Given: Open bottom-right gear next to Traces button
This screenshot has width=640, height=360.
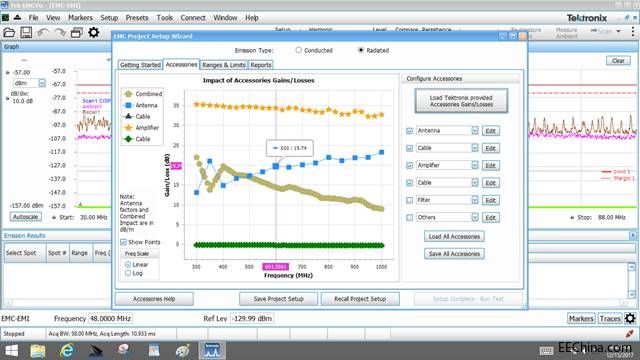Looking at the screenshot, I should [x=630, y=318].
